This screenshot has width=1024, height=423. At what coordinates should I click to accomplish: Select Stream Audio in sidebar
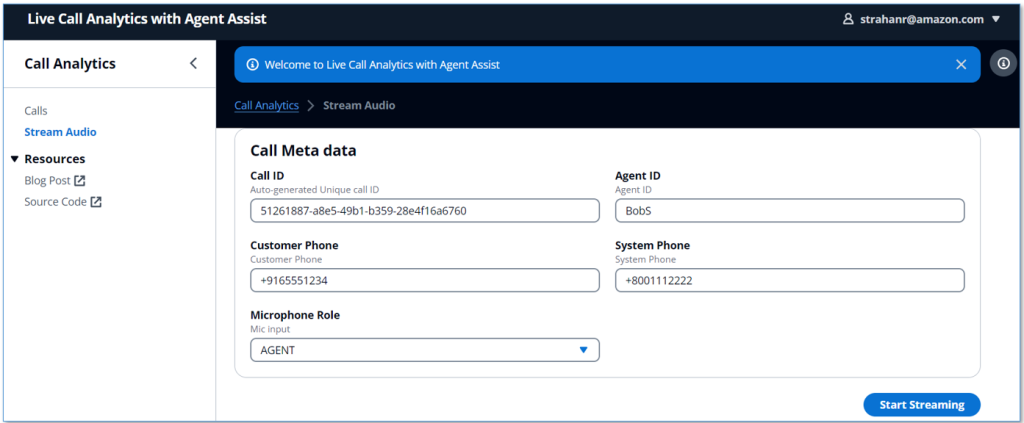[60, 132]
